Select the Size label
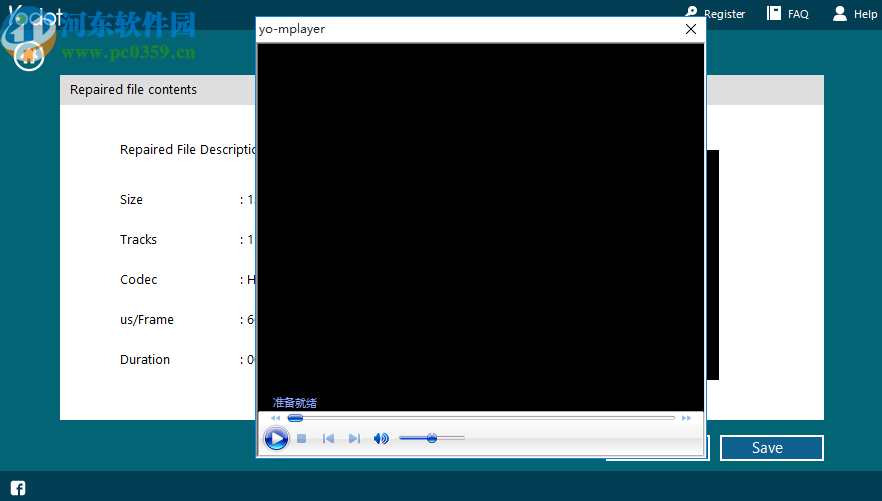882x501 pixels. pos(131,200)
